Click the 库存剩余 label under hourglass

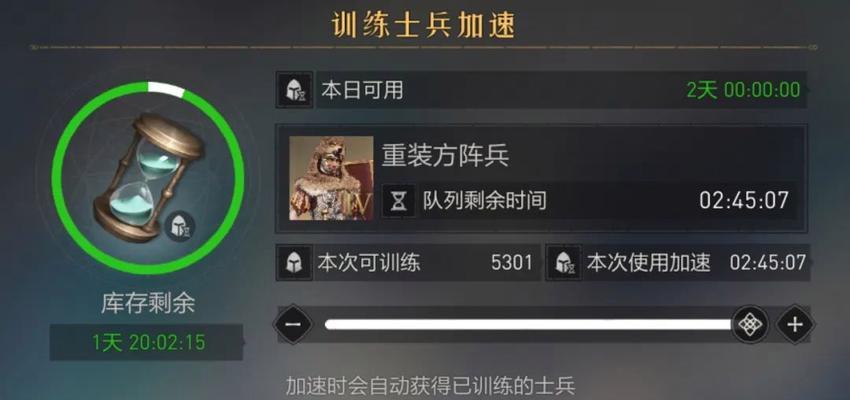(x=147, y=304)
